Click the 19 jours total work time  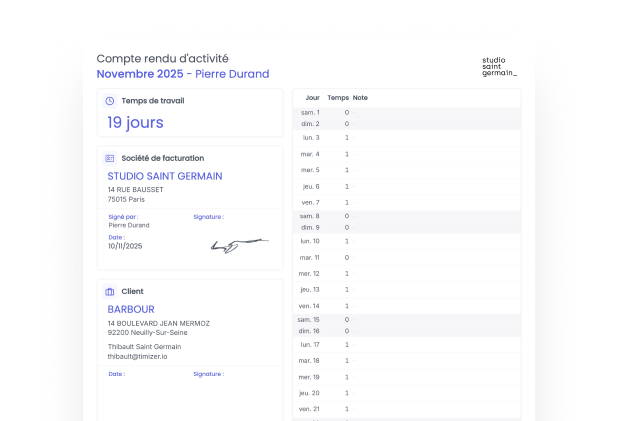(135, 123)
